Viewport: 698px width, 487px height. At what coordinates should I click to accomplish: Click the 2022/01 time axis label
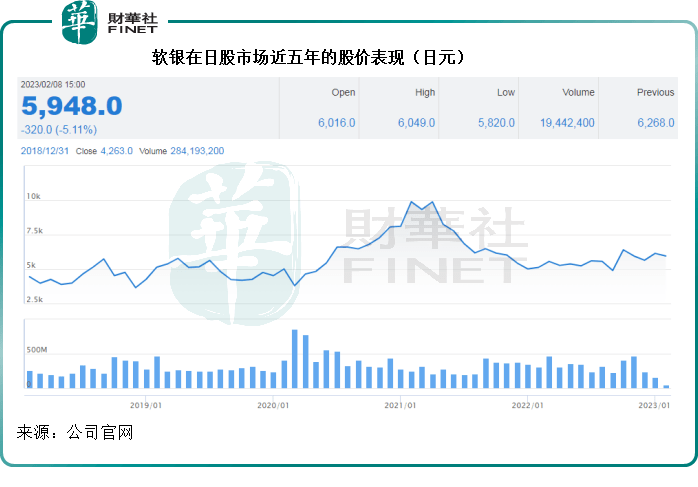click(x=528, y=406)
